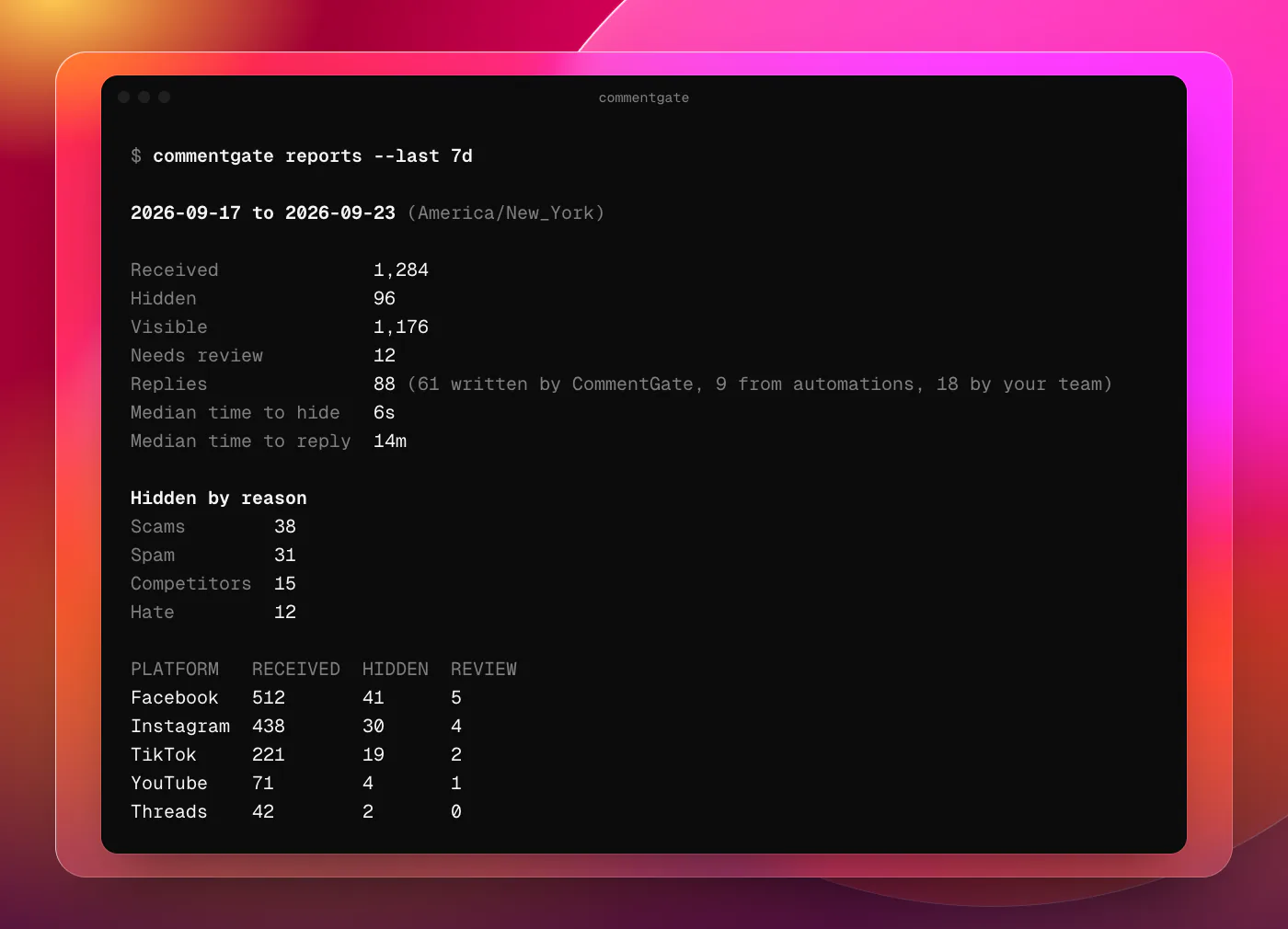Click the command 'commentgate reports --last 7d'
Viewport: 1288px width, 929px height.
point(313,156)
